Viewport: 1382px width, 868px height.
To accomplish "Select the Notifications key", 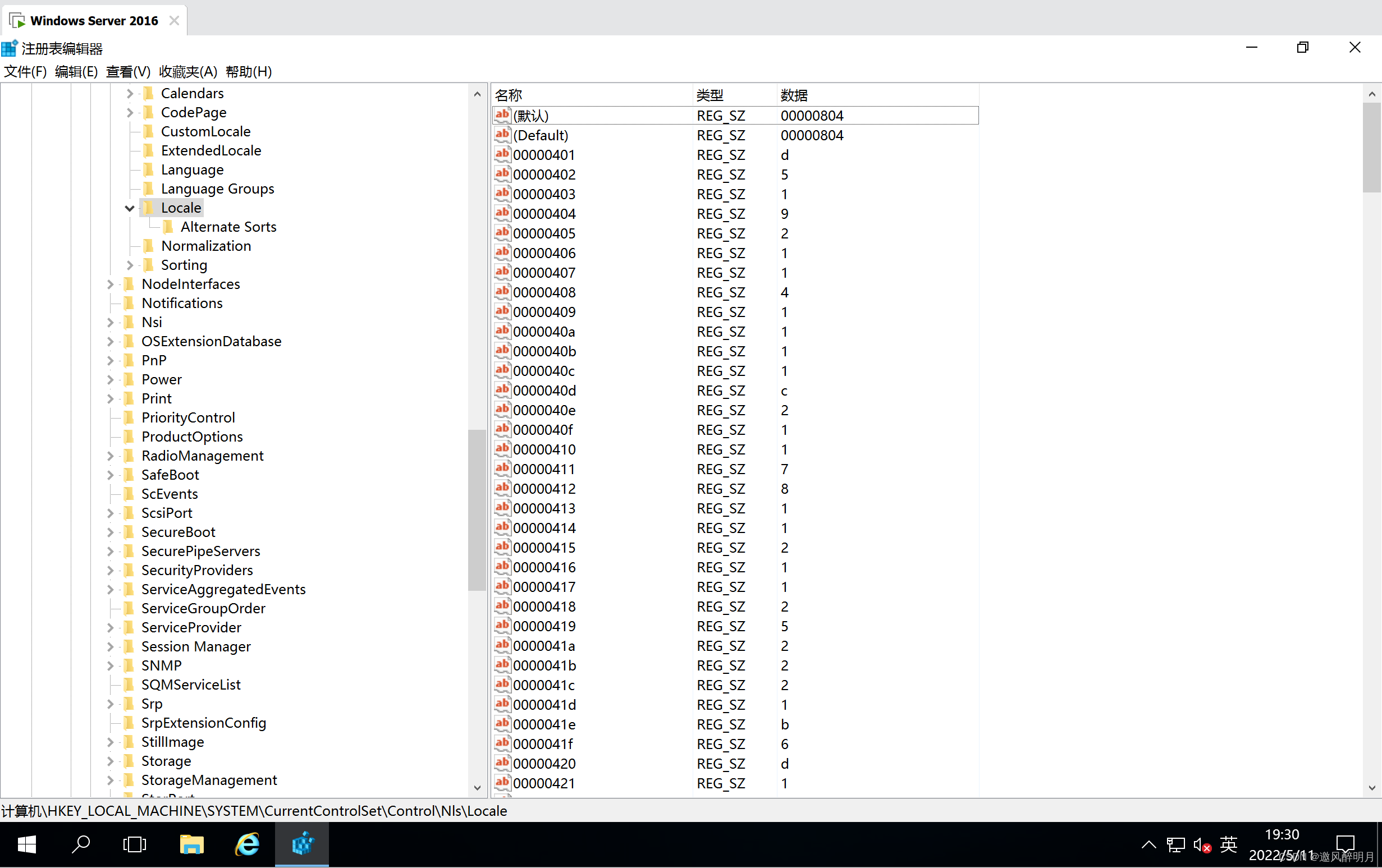I will tap(182, 303).
